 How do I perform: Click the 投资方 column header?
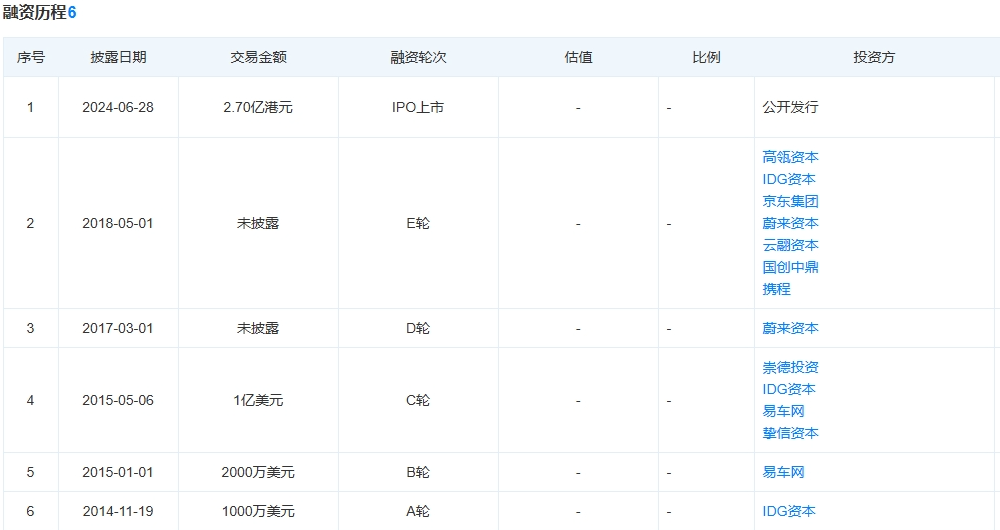point(874,57)
